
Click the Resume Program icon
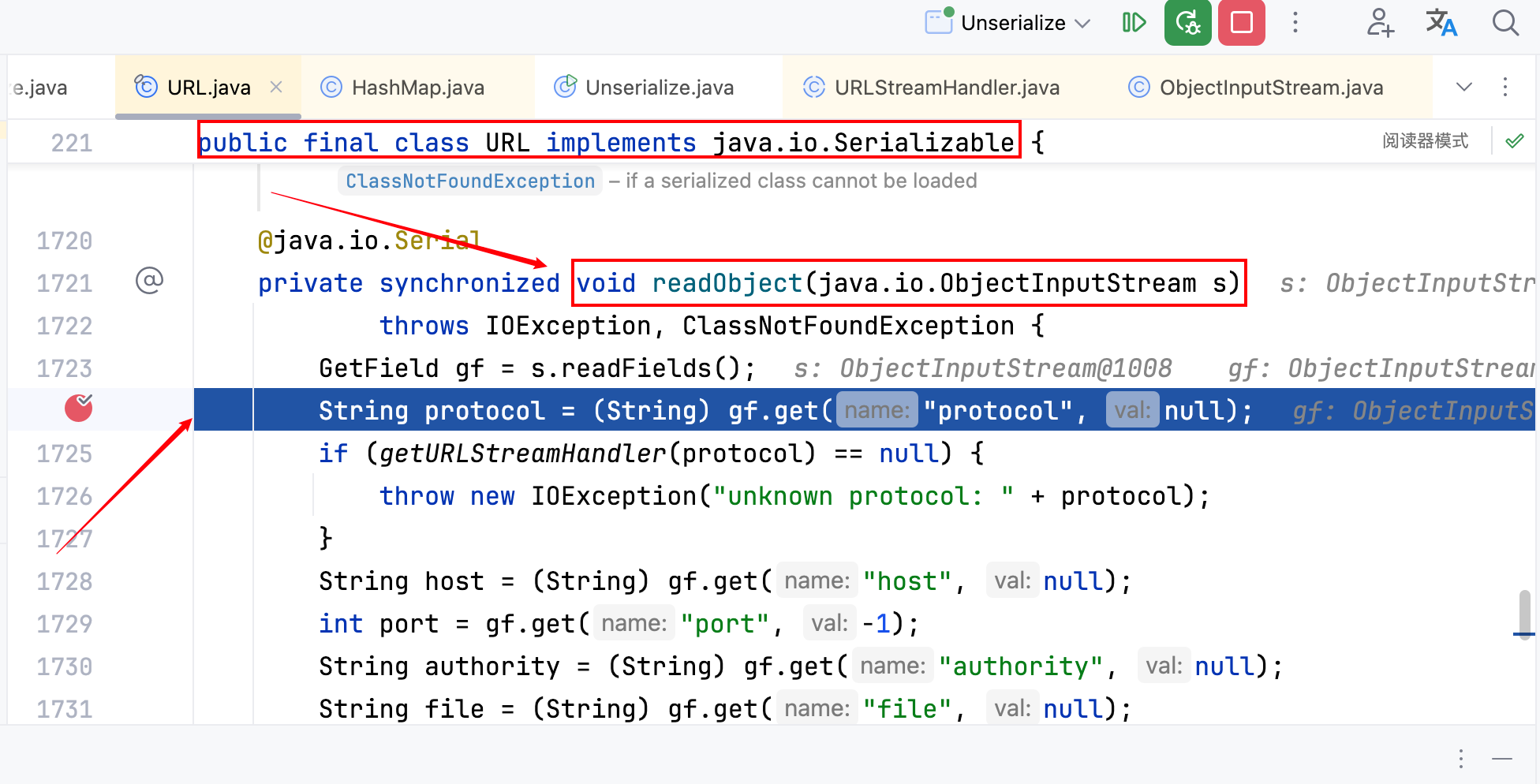click(1134, 23)
